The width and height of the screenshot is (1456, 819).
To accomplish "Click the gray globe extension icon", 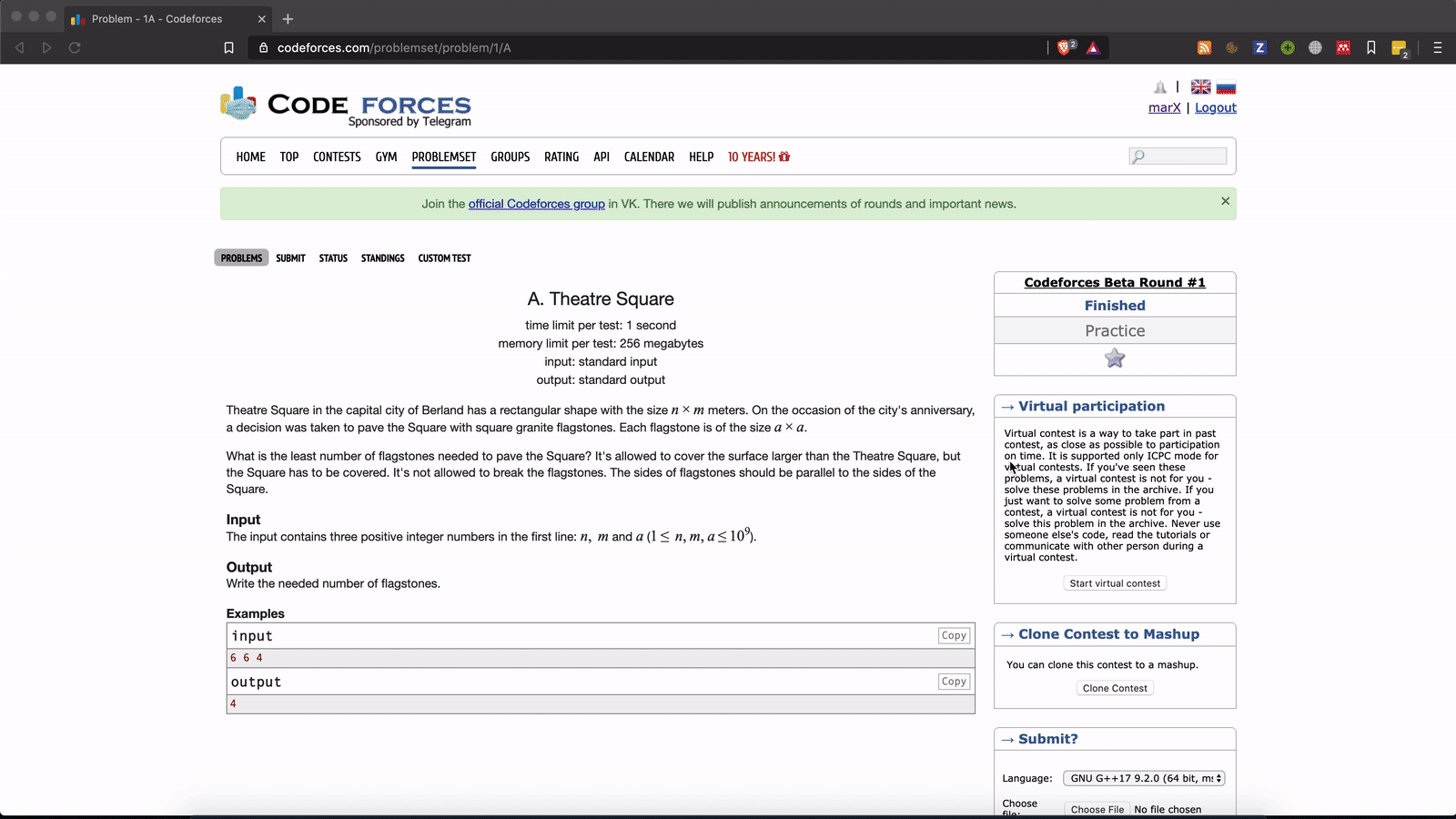I will click(1315, 48).
